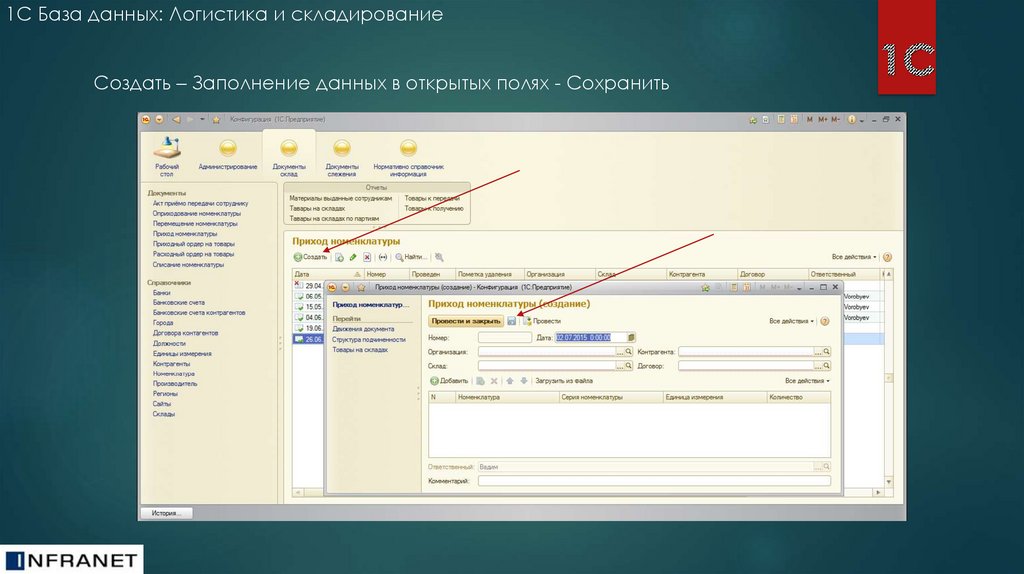Open Нормативно справочная информация section
This screenshot has width=1024, height=574.
408,157
